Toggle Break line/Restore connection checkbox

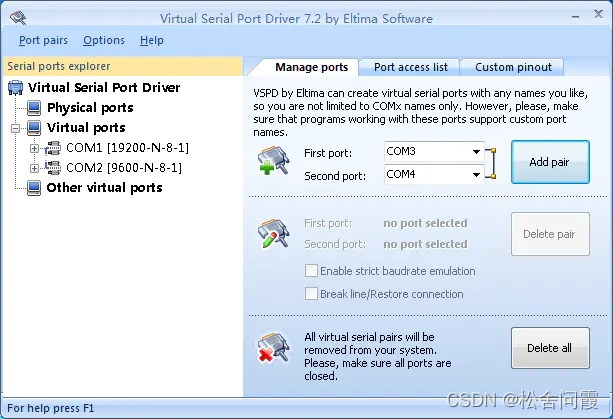tap(311, 294)
